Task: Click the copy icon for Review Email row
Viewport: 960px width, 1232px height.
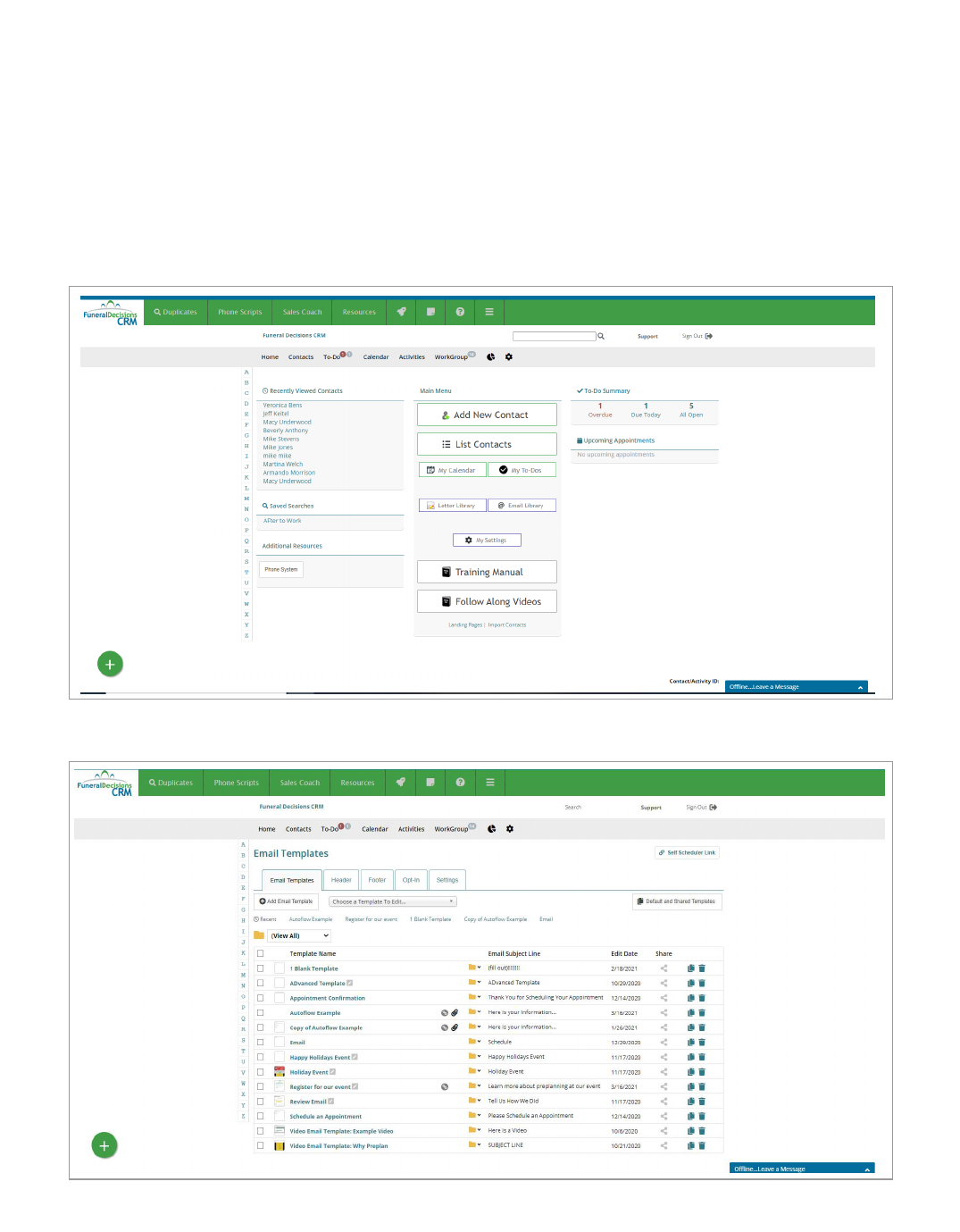Action: pyautogui.click(x=690, y=1102)
